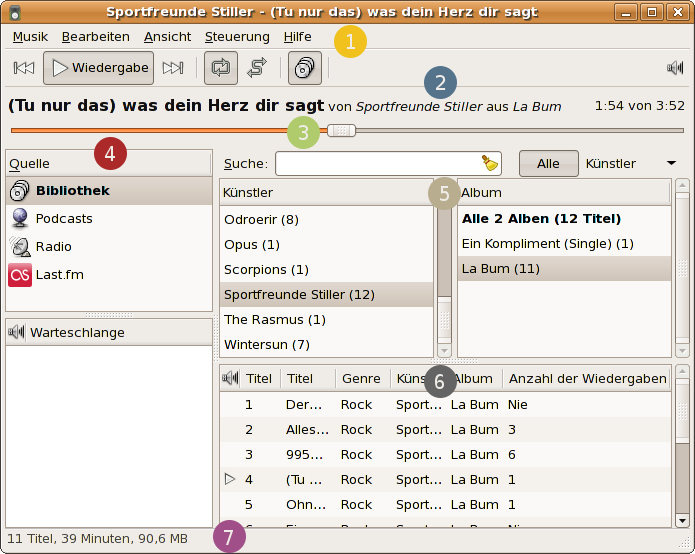Skip to next track icon
The image size is (695, 554).
point(172,68)
